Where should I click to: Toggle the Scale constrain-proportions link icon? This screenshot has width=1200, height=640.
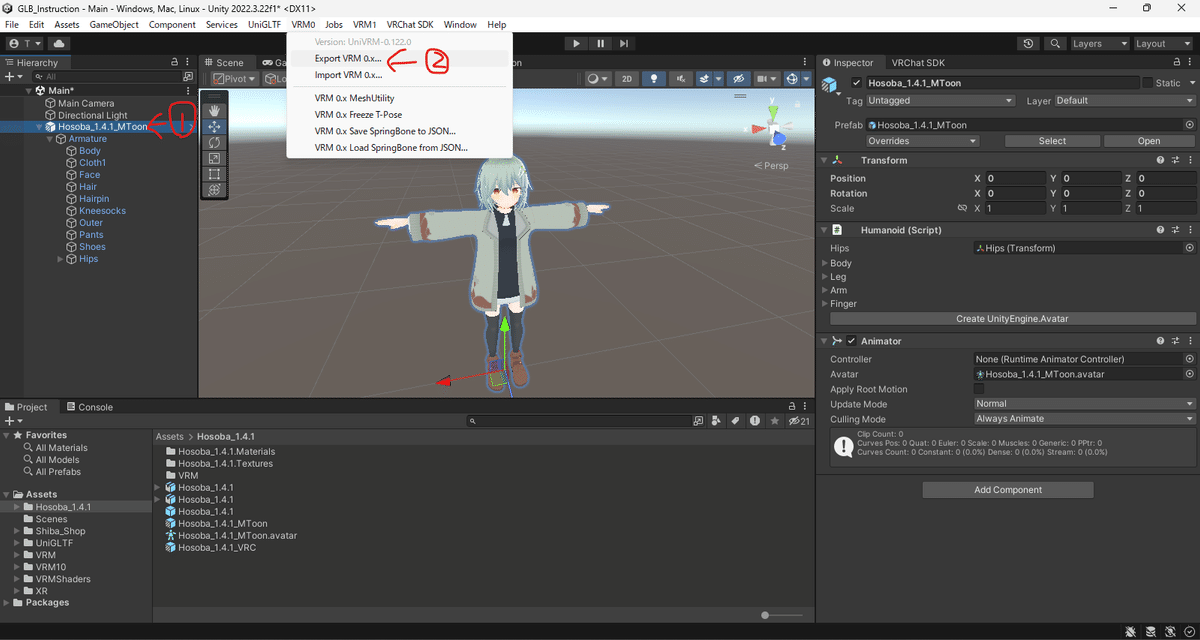(x=962, y=208)
